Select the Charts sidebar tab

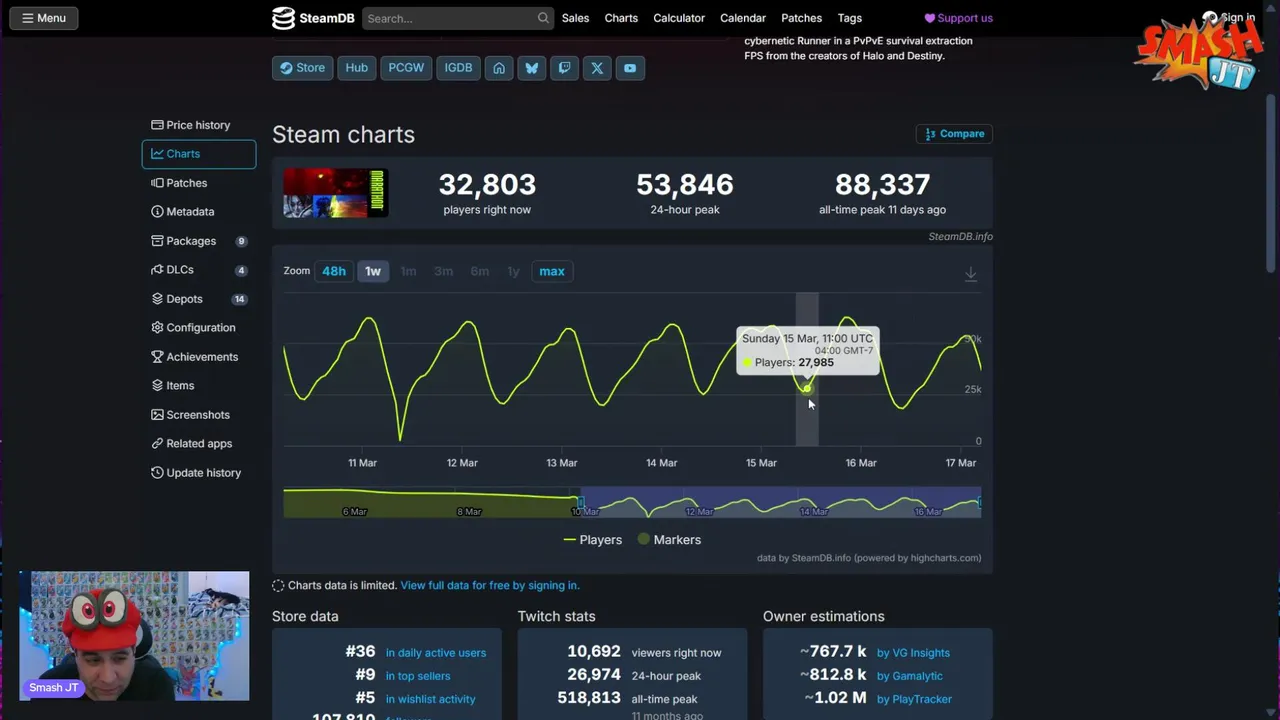199,154
